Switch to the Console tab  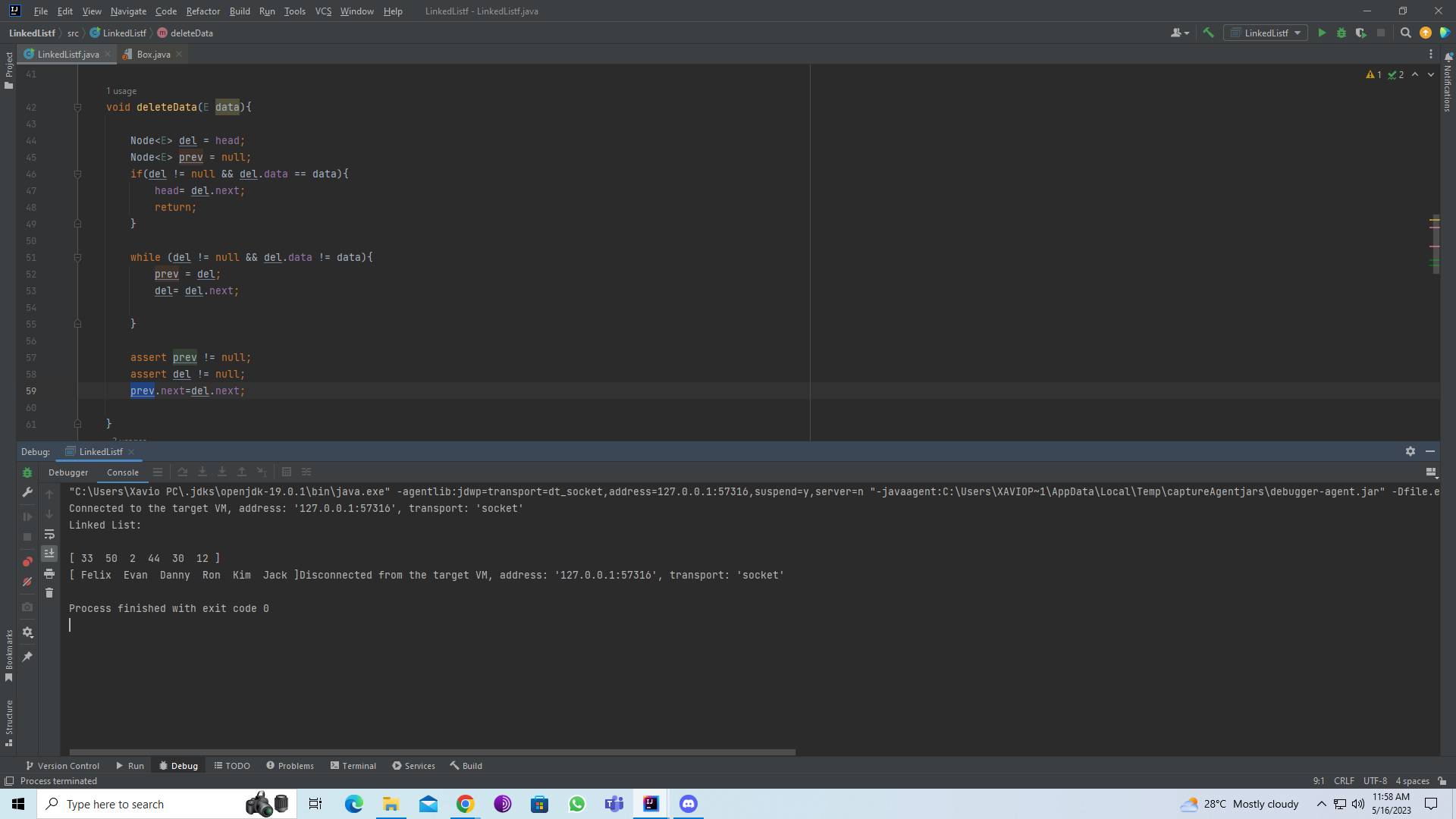123,472
